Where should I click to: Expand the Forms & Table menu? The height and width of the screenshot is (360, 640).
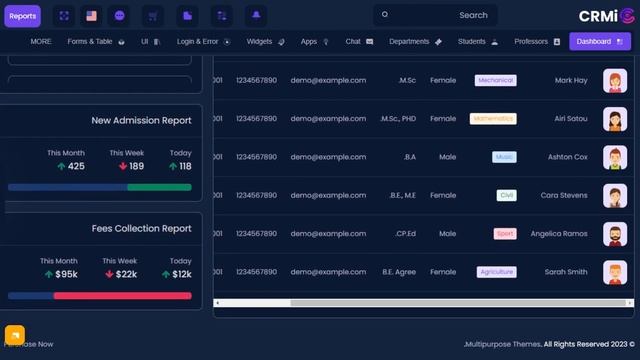tap(96, 41)
